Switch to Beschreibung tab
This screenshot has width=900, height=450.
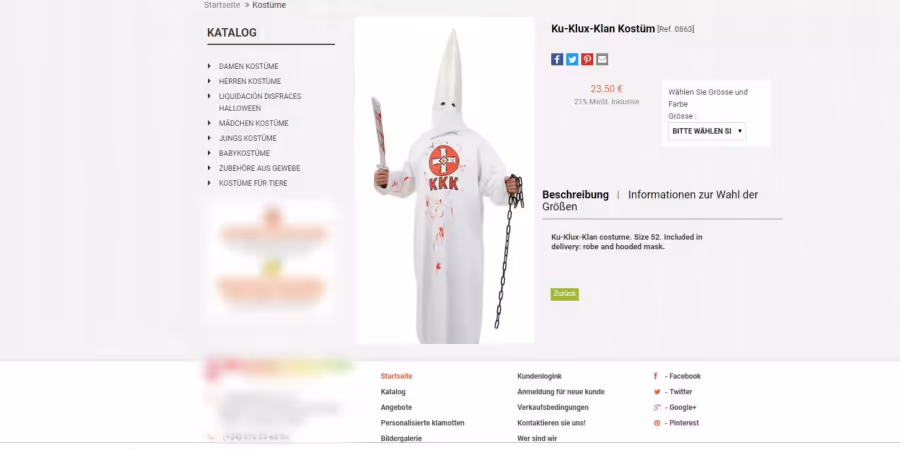[x=575, y=195]
